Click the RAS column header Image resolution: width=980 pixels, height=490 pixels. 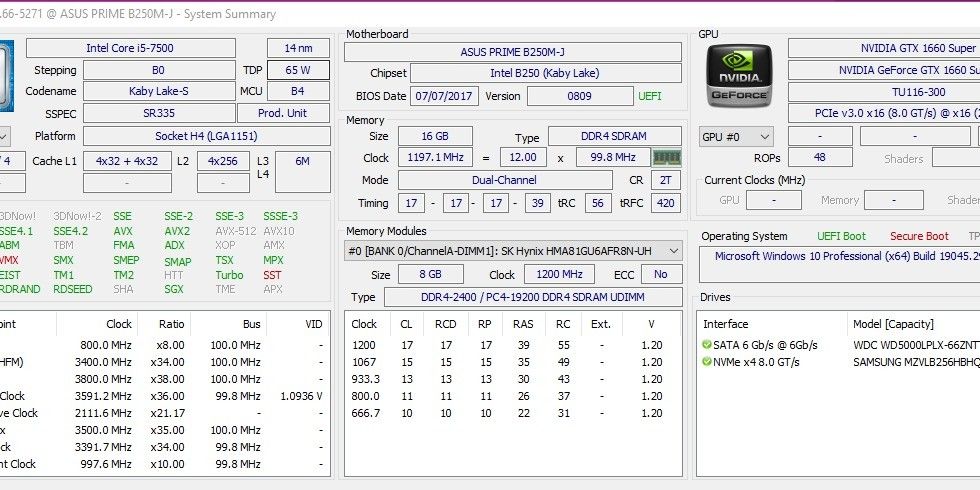pos(523,324)
